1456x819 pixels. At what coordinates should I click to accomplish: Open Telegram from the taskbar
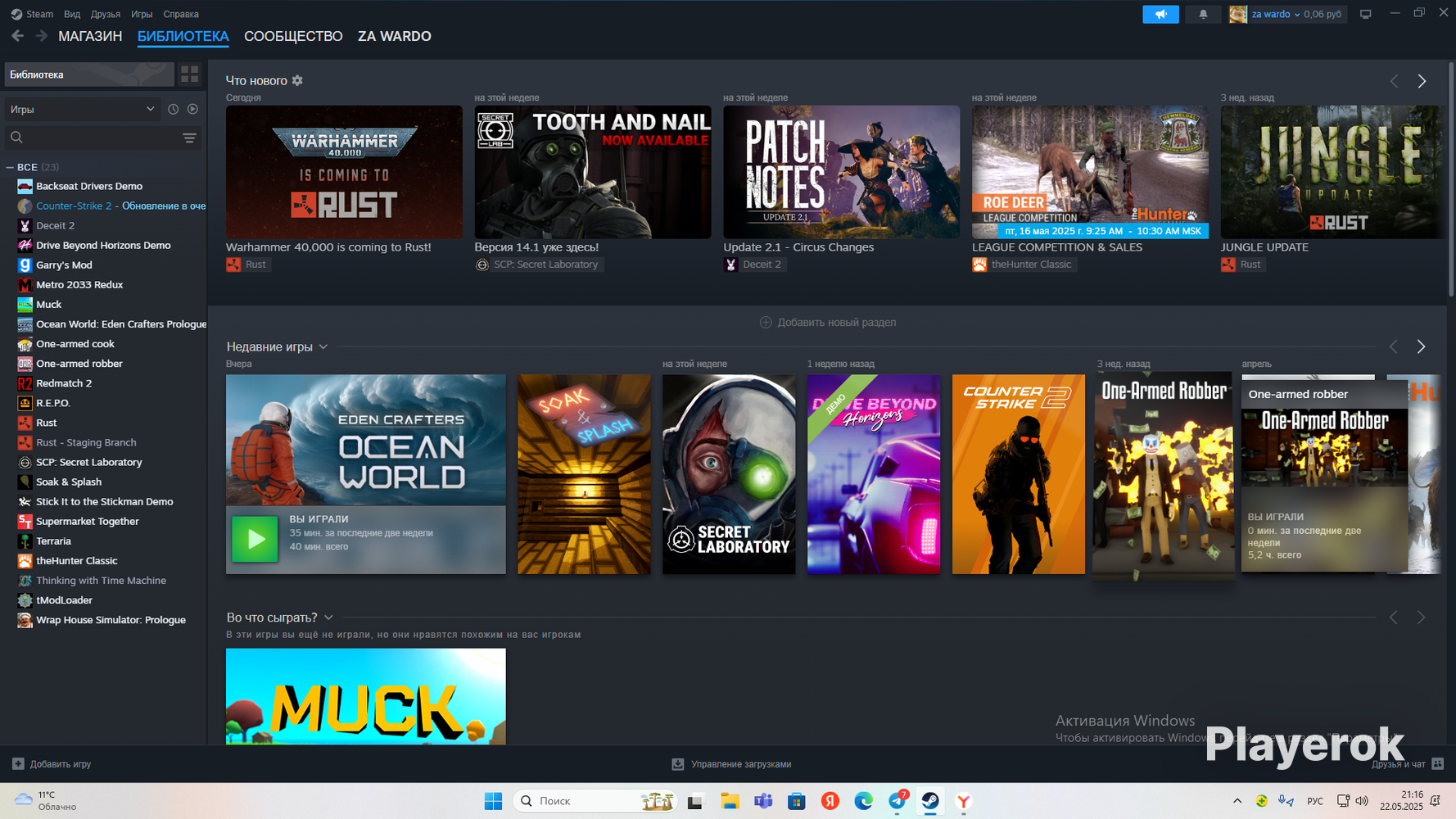click(x=898, y=801)
